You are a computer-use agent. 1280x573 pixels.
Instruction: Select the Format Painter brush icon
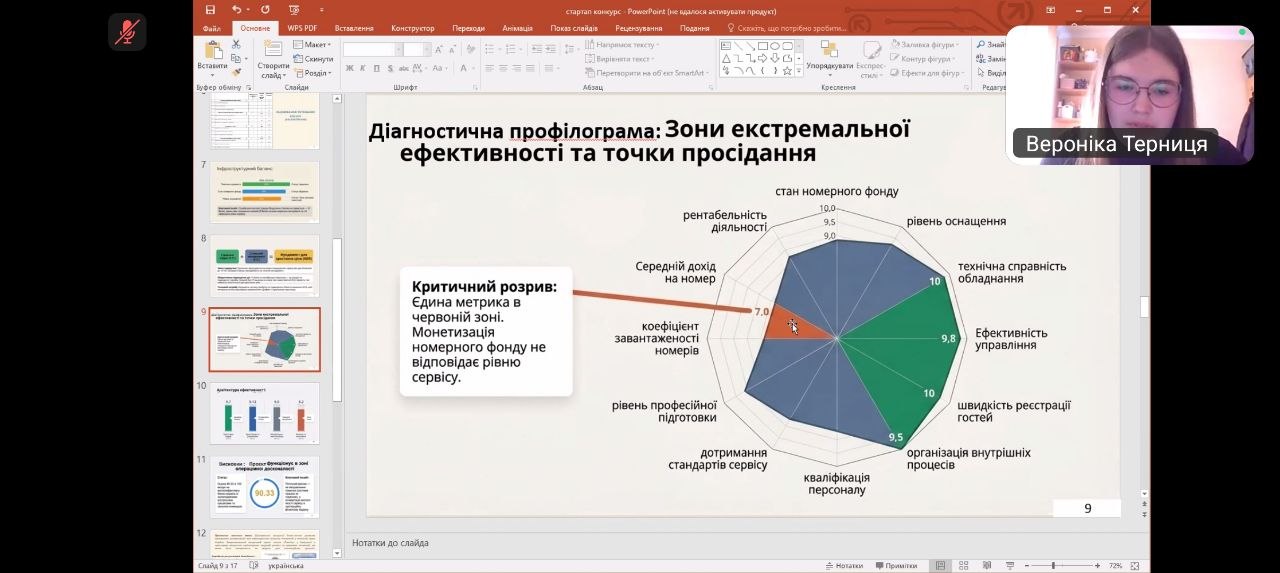point(236,72)
